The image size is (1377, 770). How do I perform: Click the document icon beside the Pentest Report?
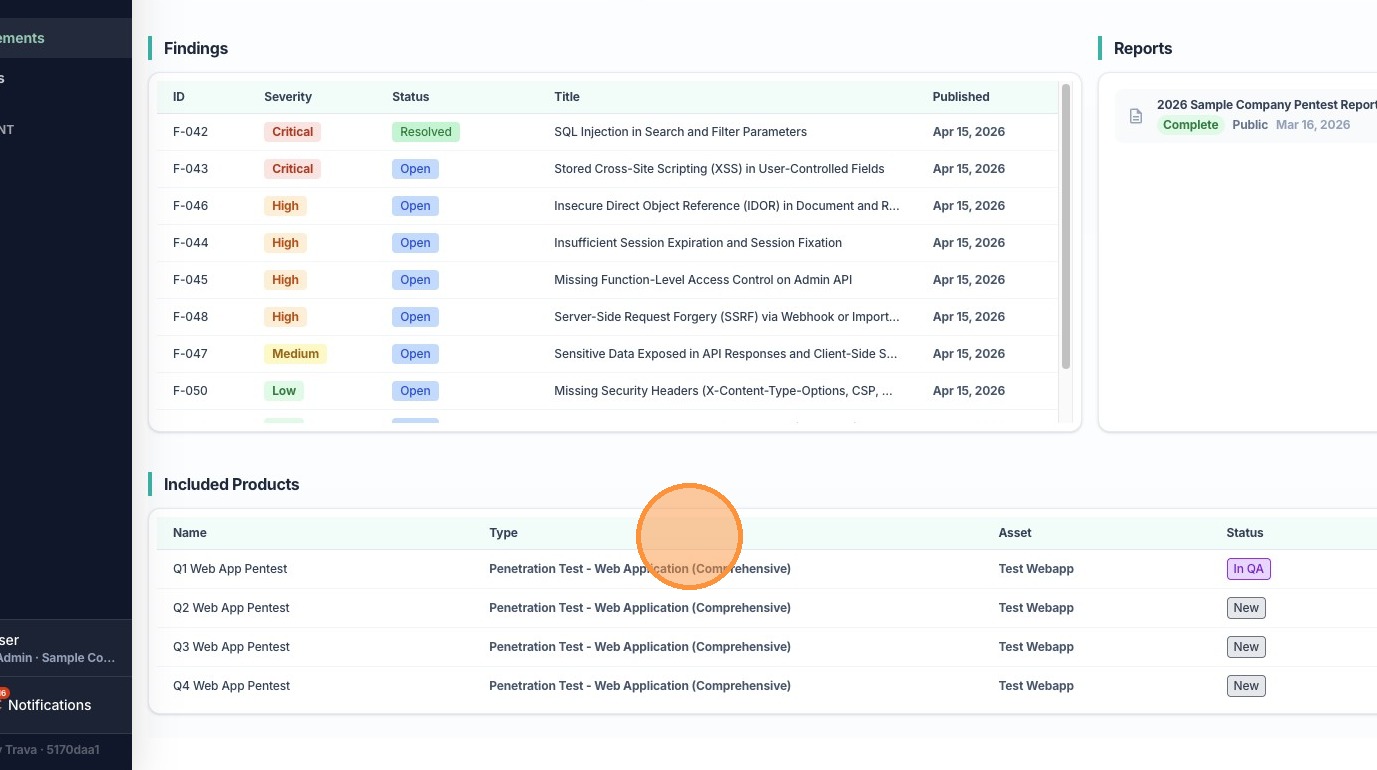[1135, 116]
